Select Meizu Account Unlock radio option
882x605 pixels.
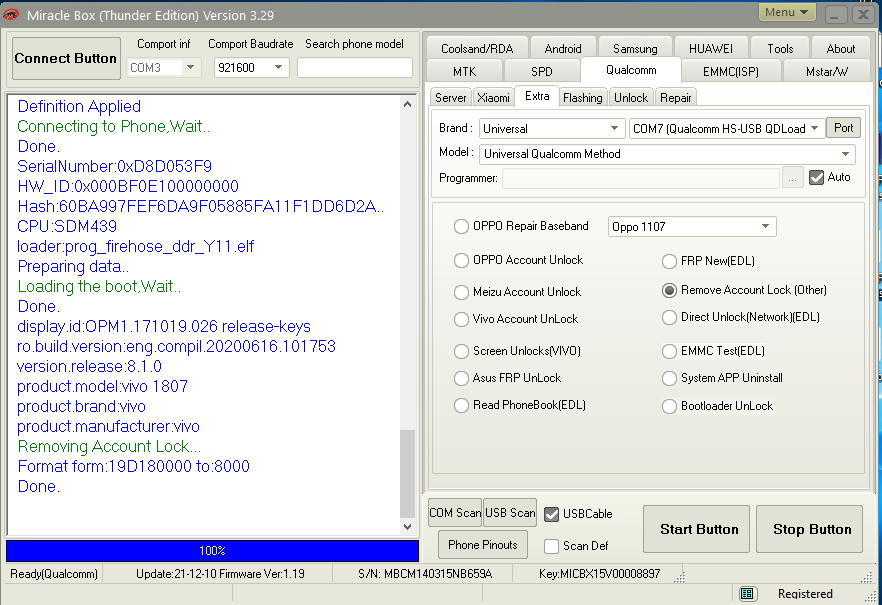coord(461,292)
